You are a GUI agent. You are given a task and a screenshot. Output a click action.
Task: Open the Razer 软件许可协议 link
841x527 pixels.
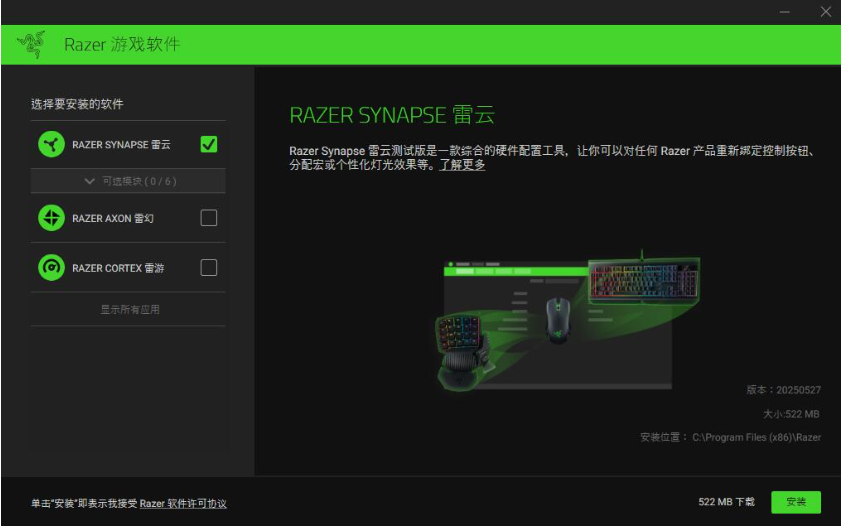coord(183,503)
